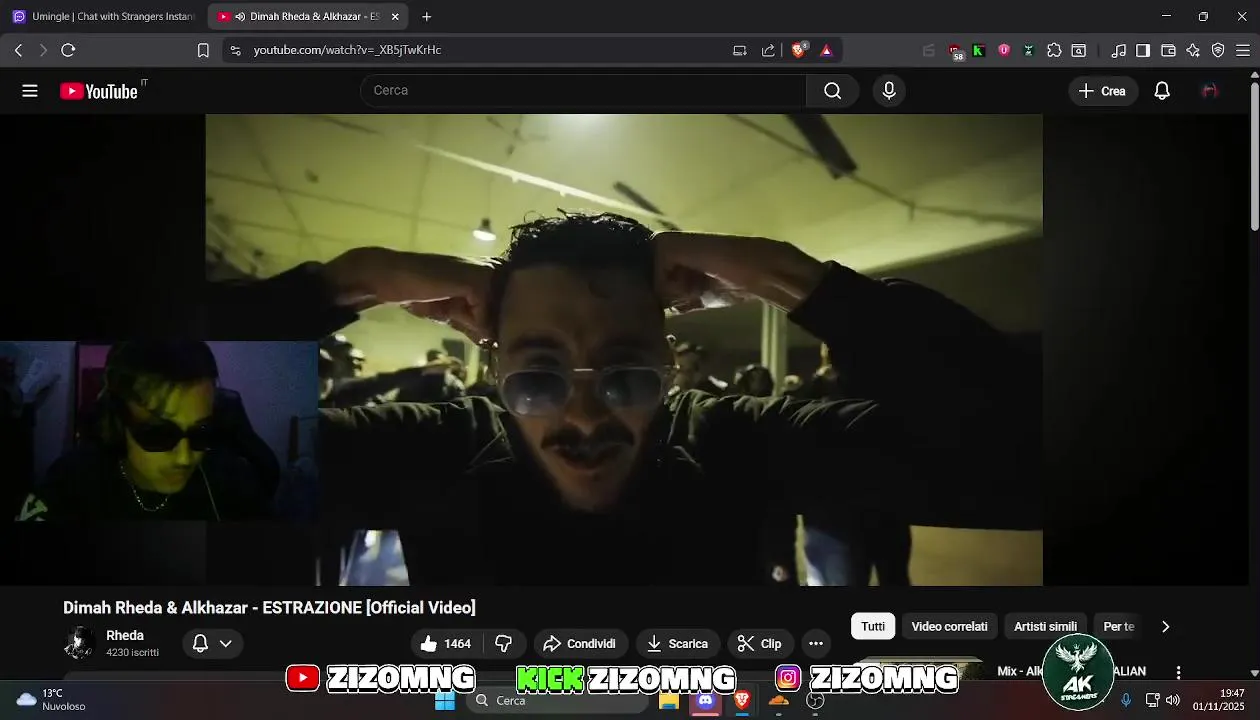This screenshot has width=1260, height=720.
Task: Click the Windows taskbar Cerca search box
Action: click(556, 701)
